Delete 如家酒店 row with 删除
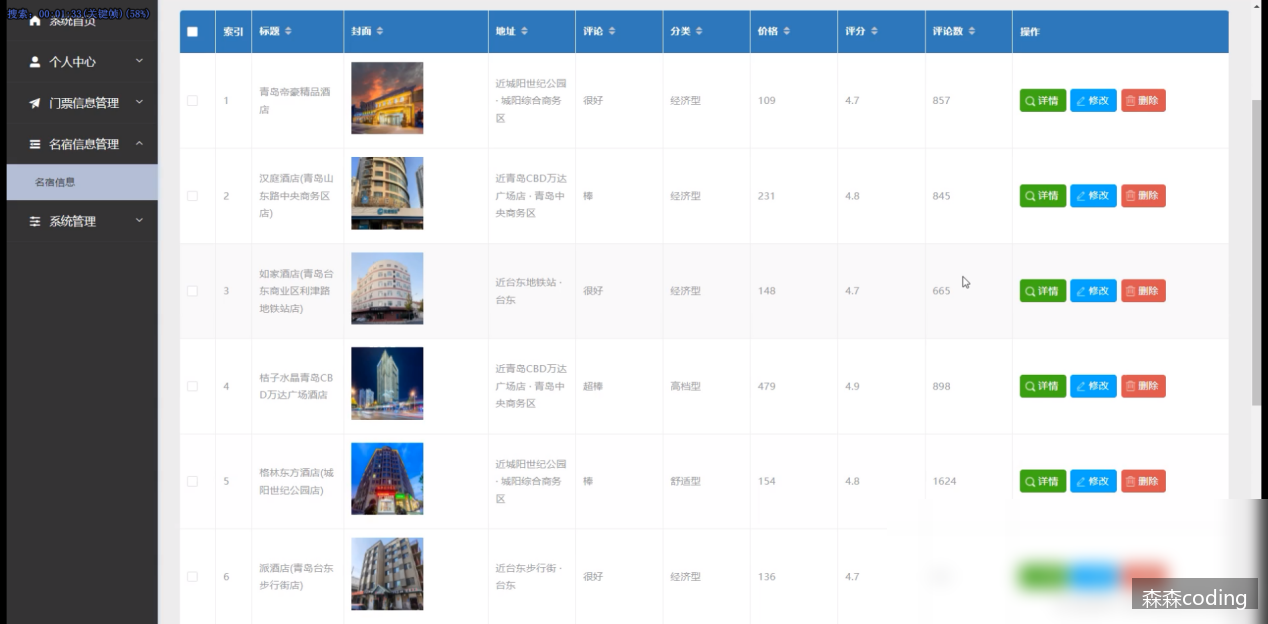 1143,291
